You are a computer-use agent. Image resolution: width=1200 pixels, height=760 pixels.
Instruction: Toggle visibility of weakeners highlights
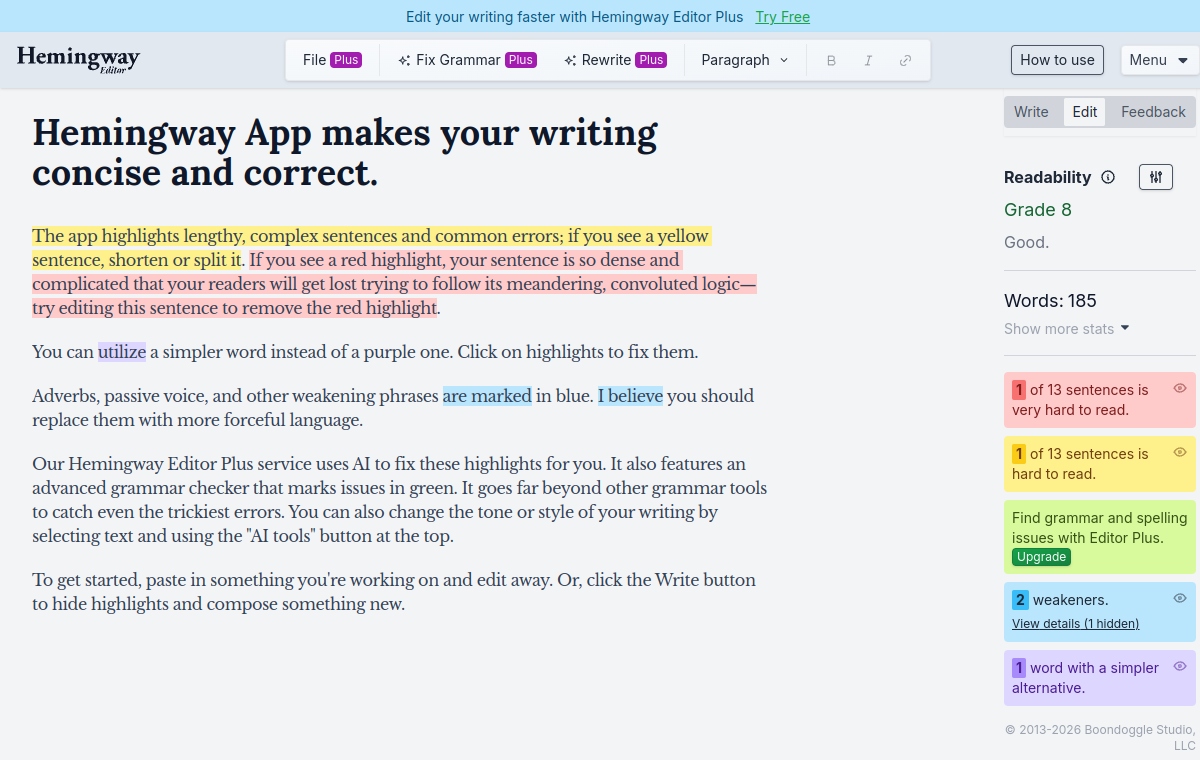(x=1180, y=598)
